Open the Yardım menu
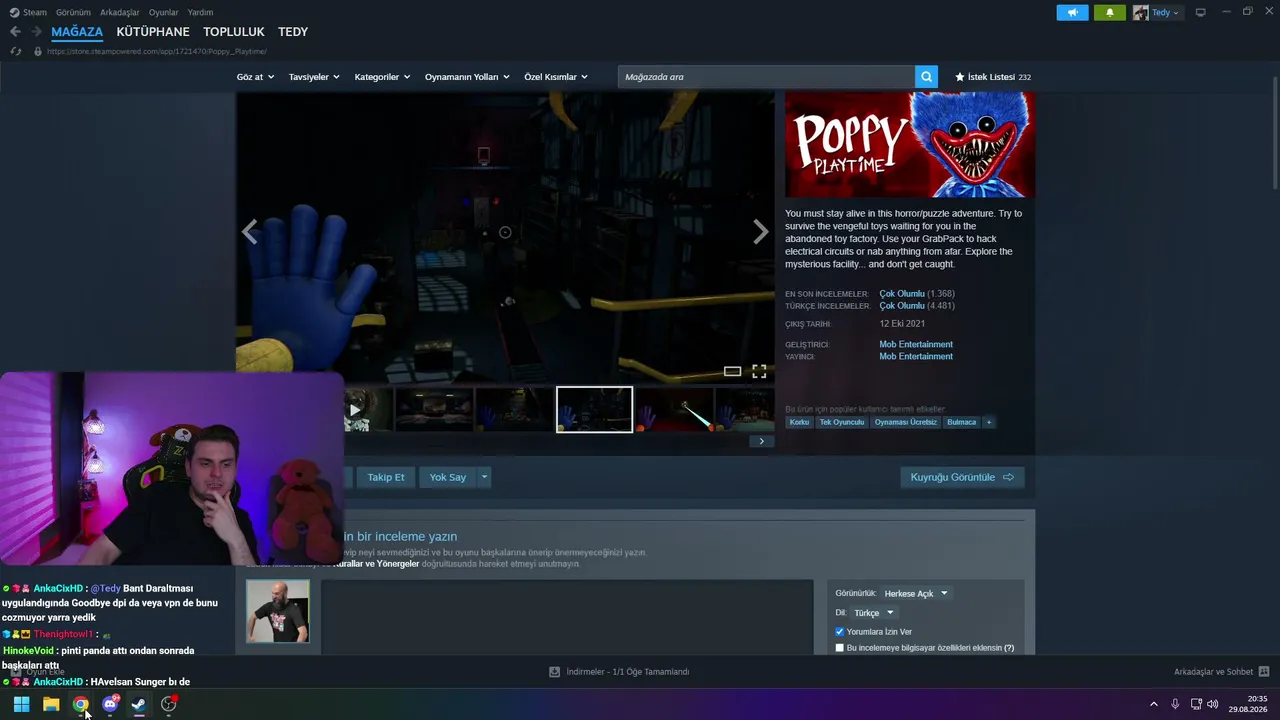Screen dimensions: 1280x720 (x=201, y=13)
